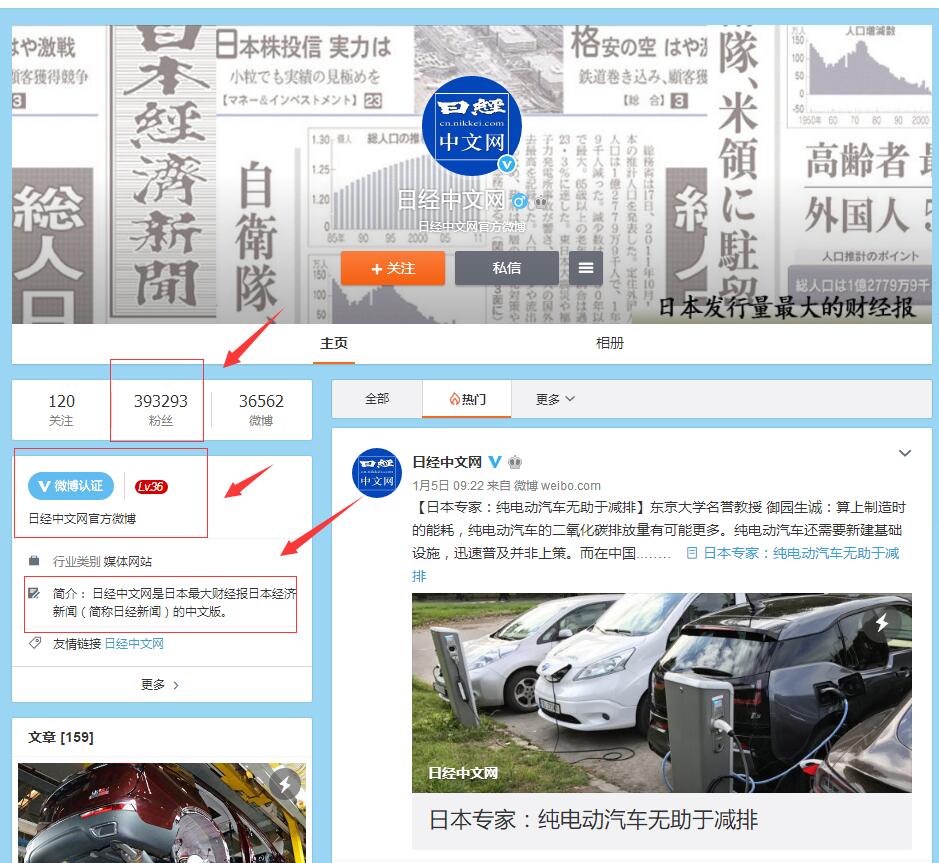The image size is (939, 863).
Task: Click the 日经中文网官方微博 line under 微博认证
Action: coord(82,519)
